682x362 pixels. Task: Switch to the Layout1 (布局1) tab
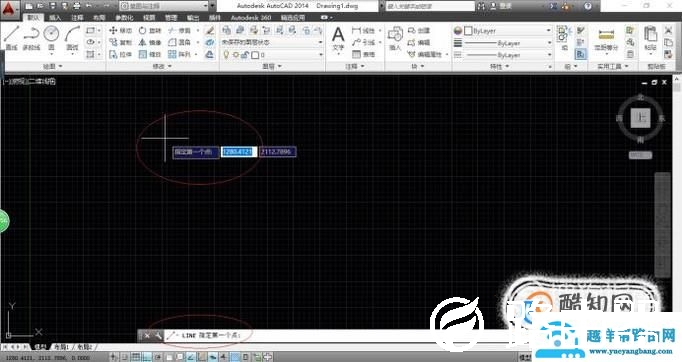62,347
